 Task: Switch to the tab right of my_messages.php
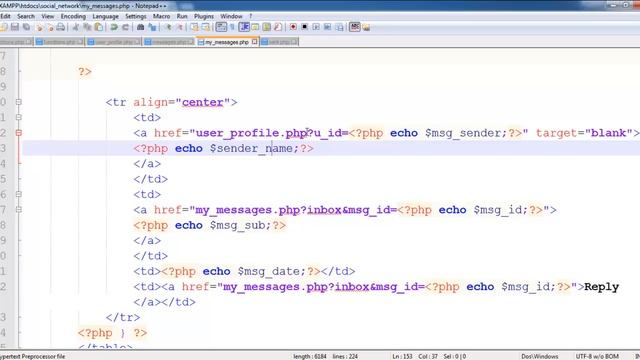point(279,42)
